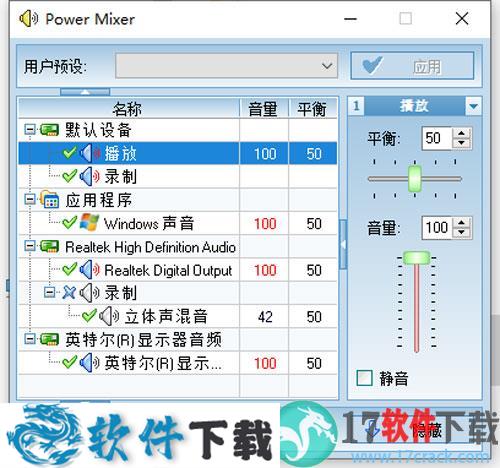This screenshot has height=468, width=500.
Task: Increase 平衡 value with up stepper arrow
Action: 462,133
